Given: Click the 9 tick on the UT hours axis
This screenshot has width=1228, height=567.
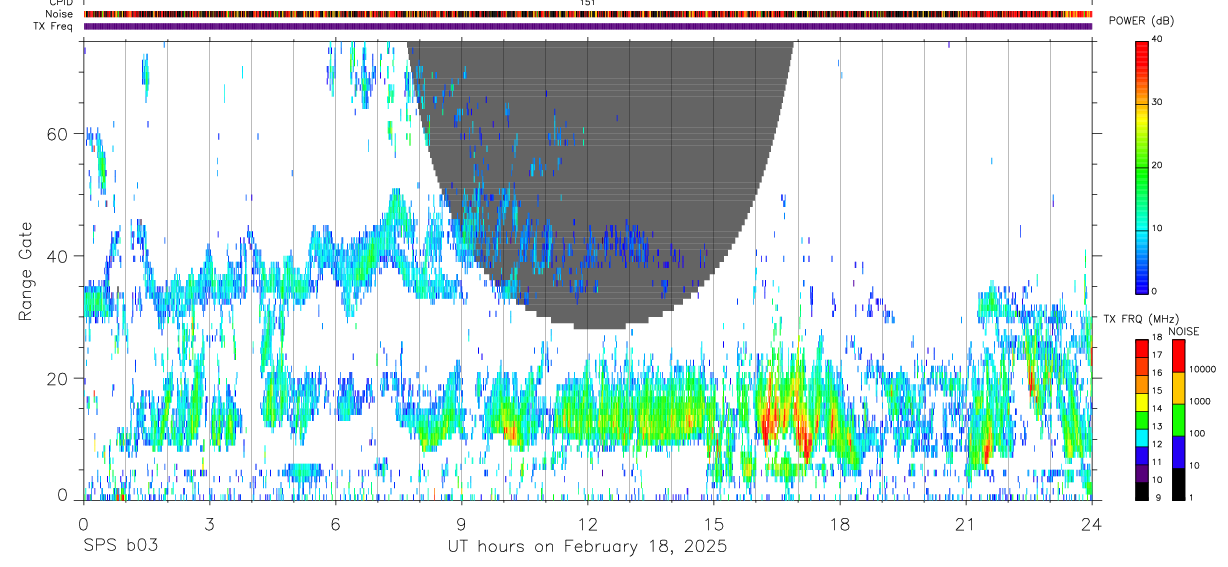Looking at the screenshot, I should coord(461,523).
